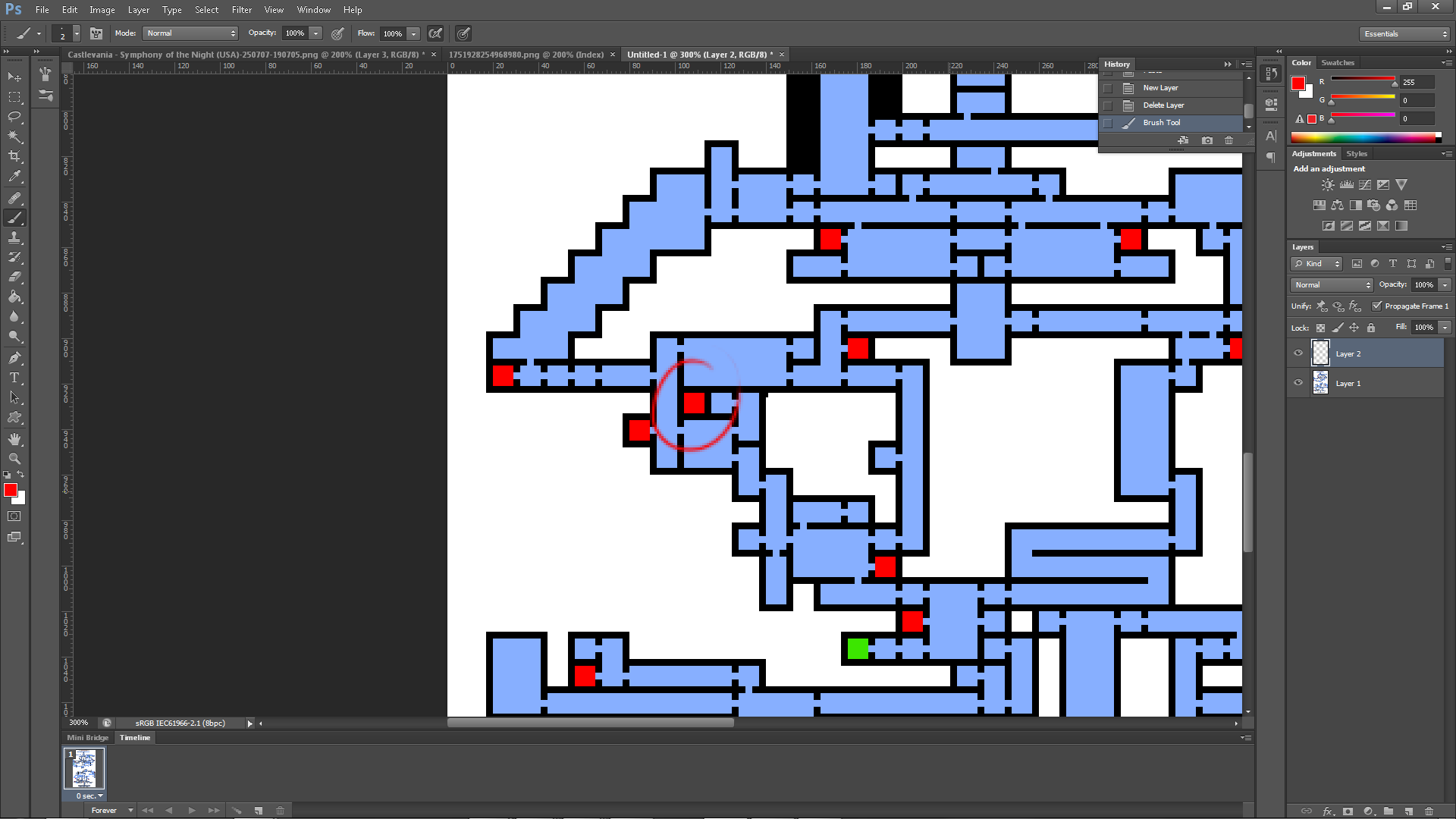The width and height of the screenshot is (1456, 819).
Task: Switch to Mini Bridge tab
Action: coord(87,738)
